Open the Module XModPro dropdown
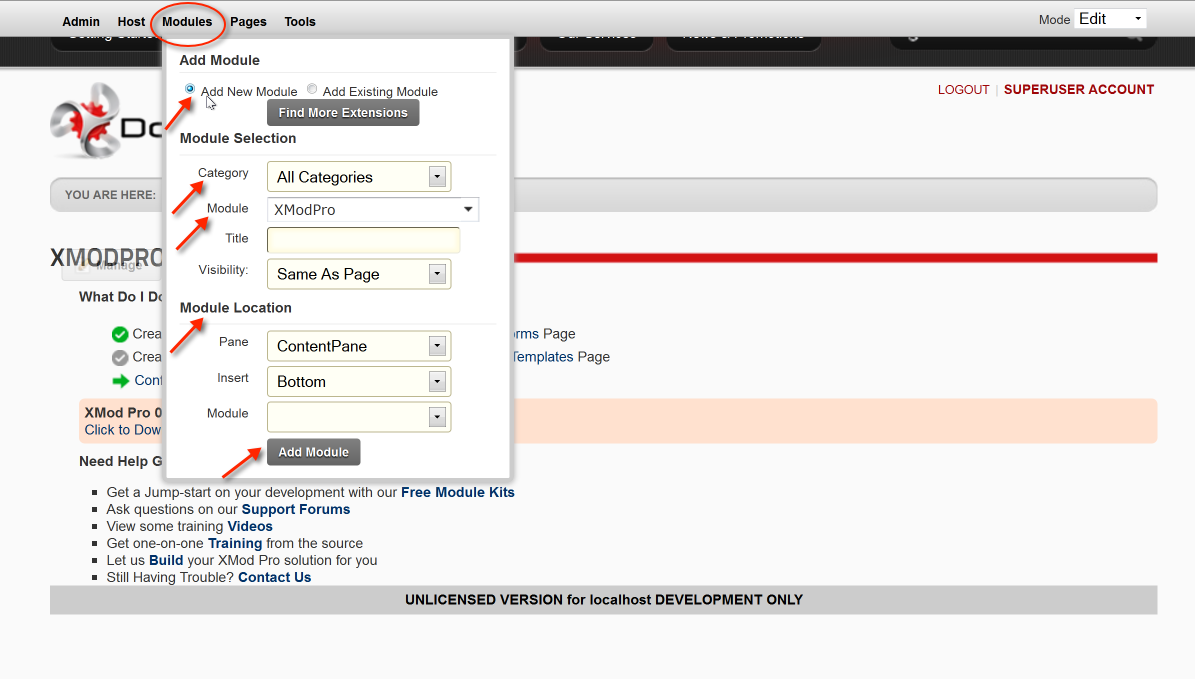This screenshot has width=1195, height=679. [373, 210]
